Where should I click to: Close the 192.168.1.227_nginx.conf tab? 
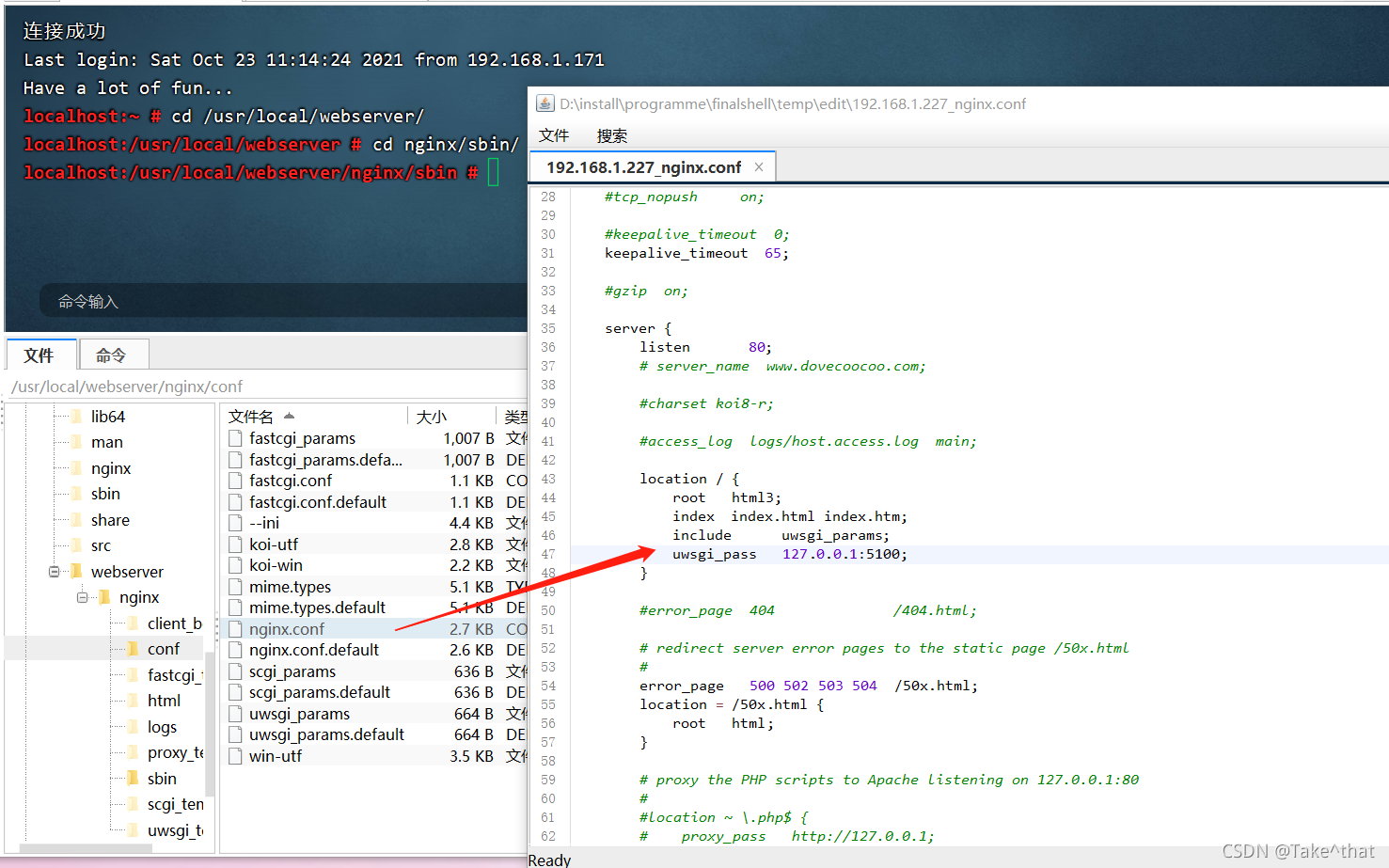[759, 166]
